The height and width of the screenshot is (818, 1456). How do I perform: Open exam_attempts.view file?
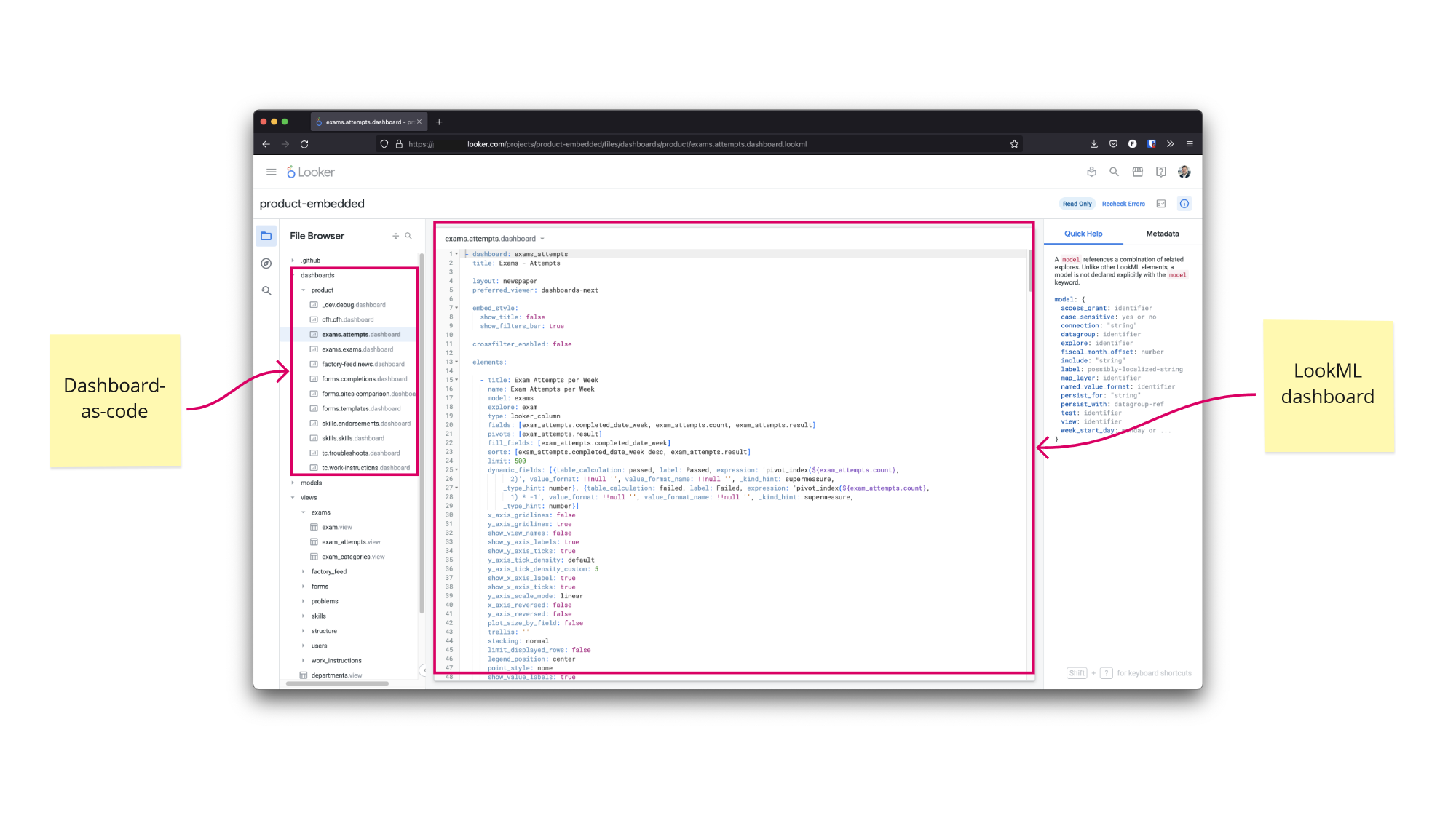[x=351, y=542]
